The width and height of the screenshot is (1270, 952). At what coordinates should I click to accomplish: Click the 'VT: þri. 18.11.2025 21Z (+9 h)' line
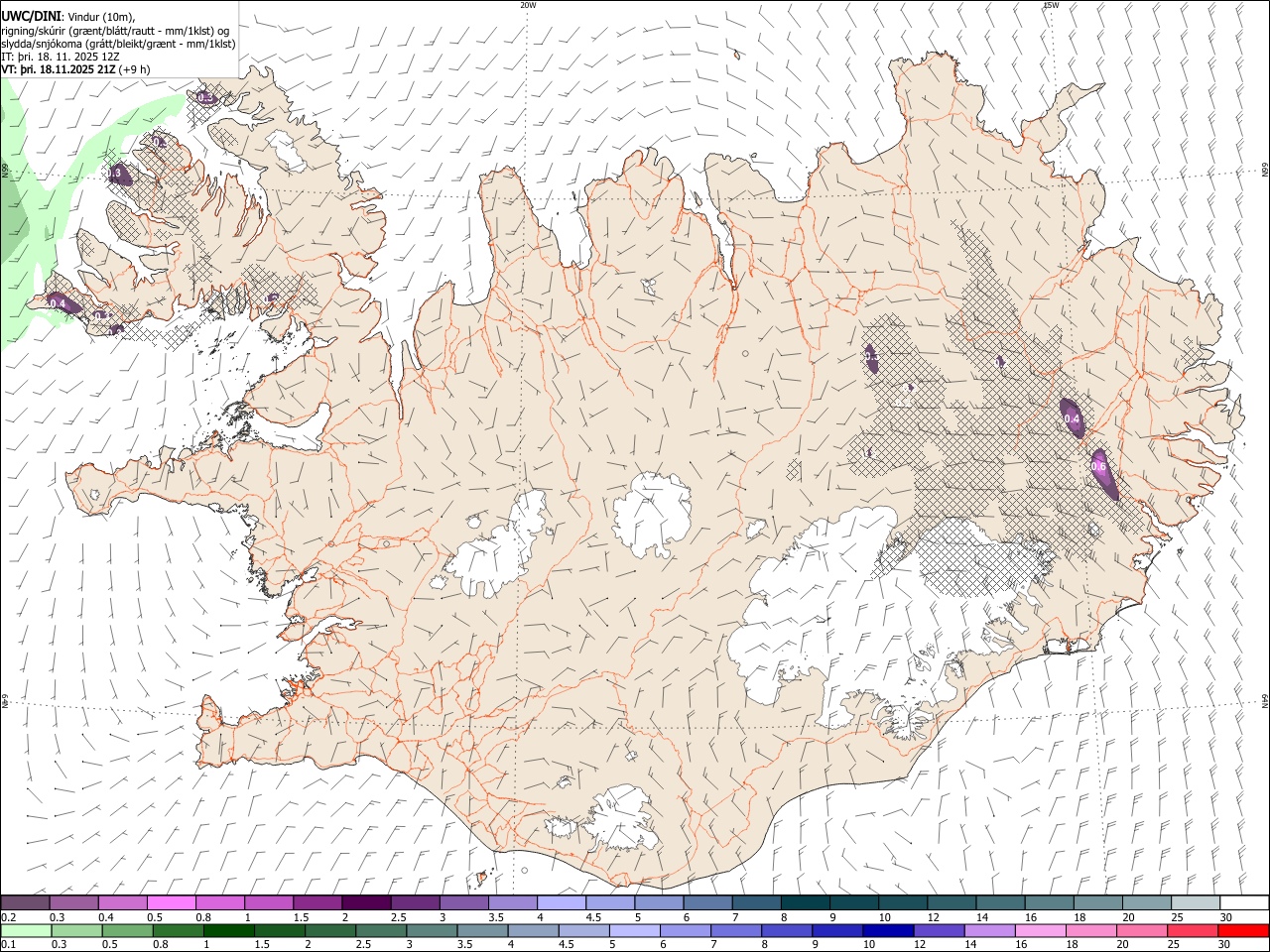pos(76,69)
